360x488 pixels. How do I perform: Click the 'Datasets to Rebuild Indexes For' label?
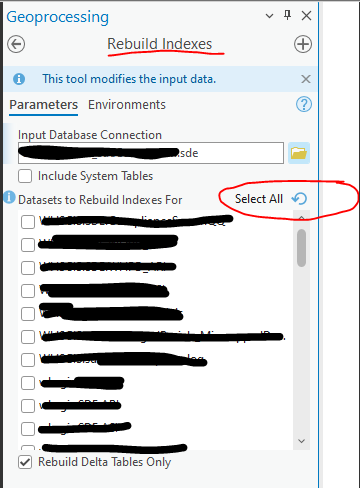[100, 200]
